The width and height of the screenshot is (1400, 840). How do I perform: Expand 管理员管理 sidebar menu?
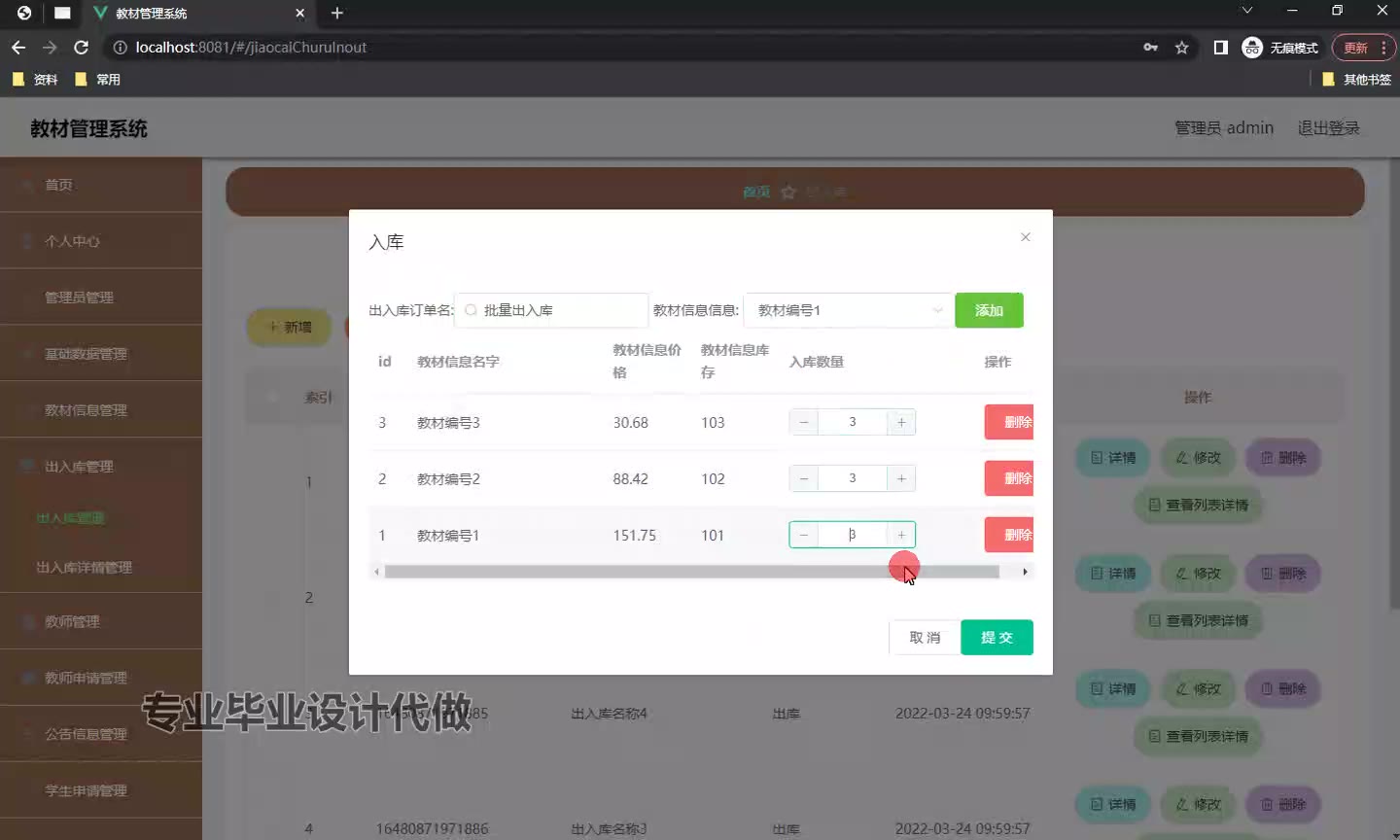pos(101,297)
